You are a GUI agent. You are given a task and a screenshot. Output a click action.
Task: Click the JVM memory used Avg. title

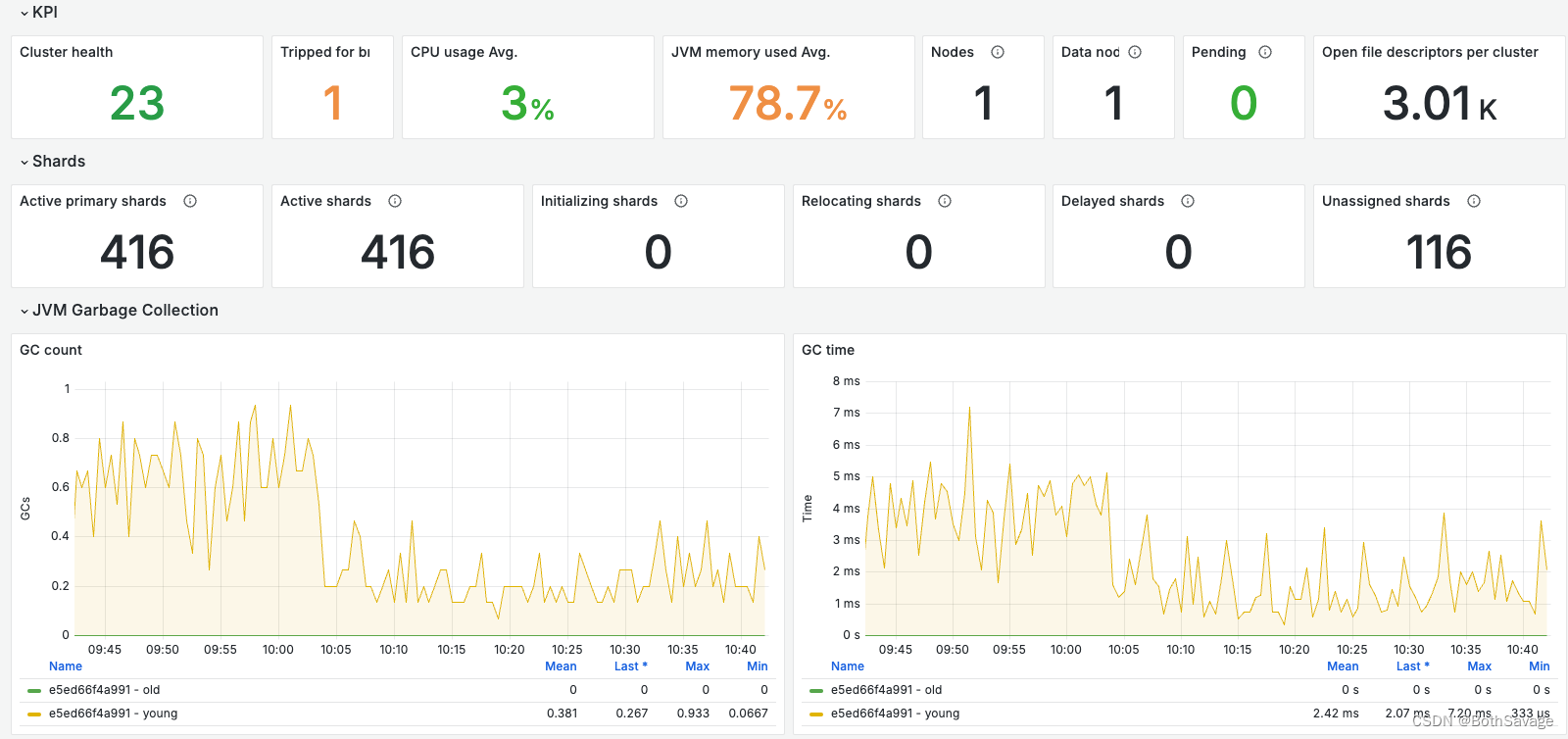click(x=751, y=52)
